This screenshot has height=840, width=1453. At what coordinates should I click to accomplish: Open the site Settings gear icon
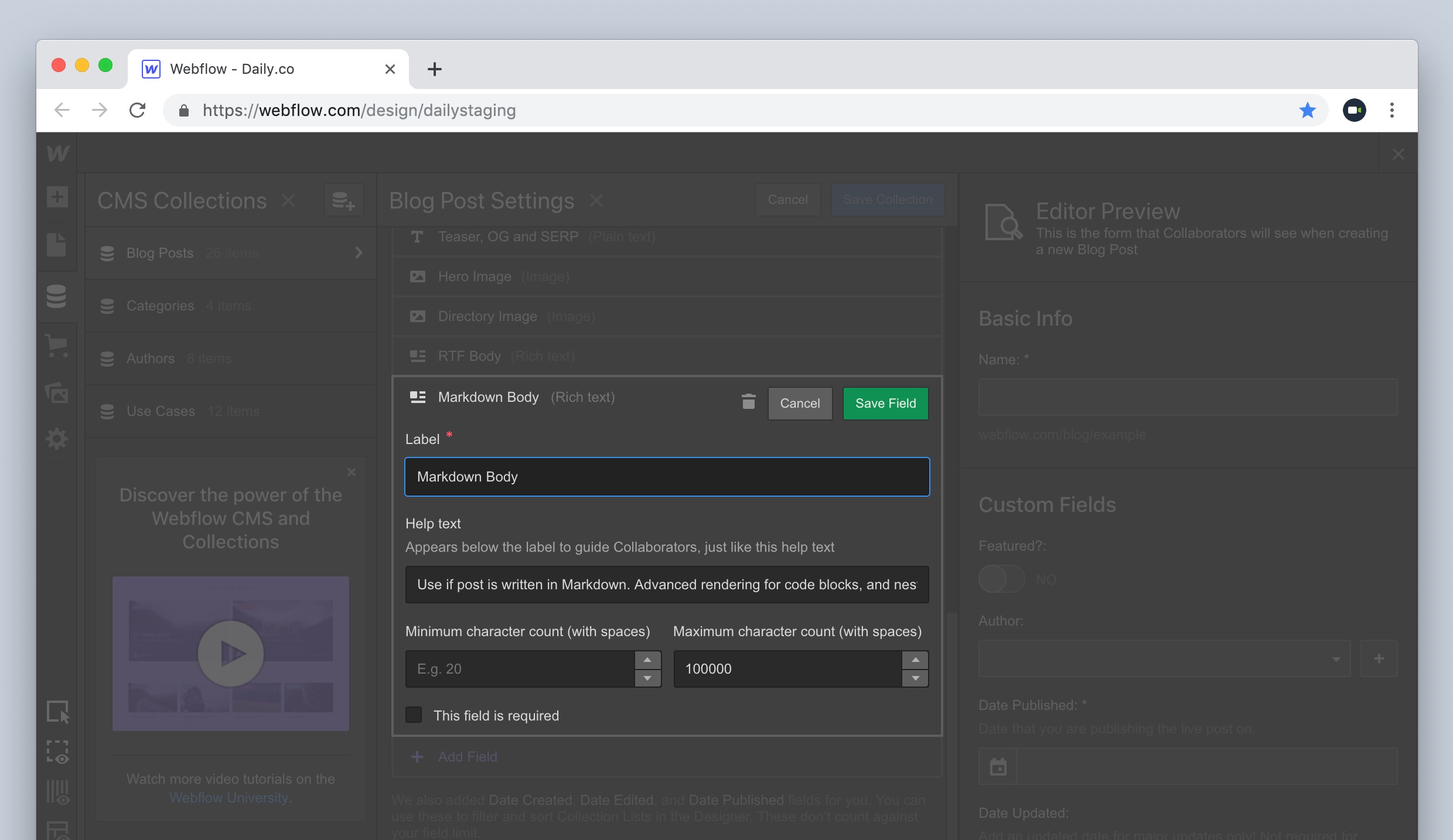coord(57,439)
